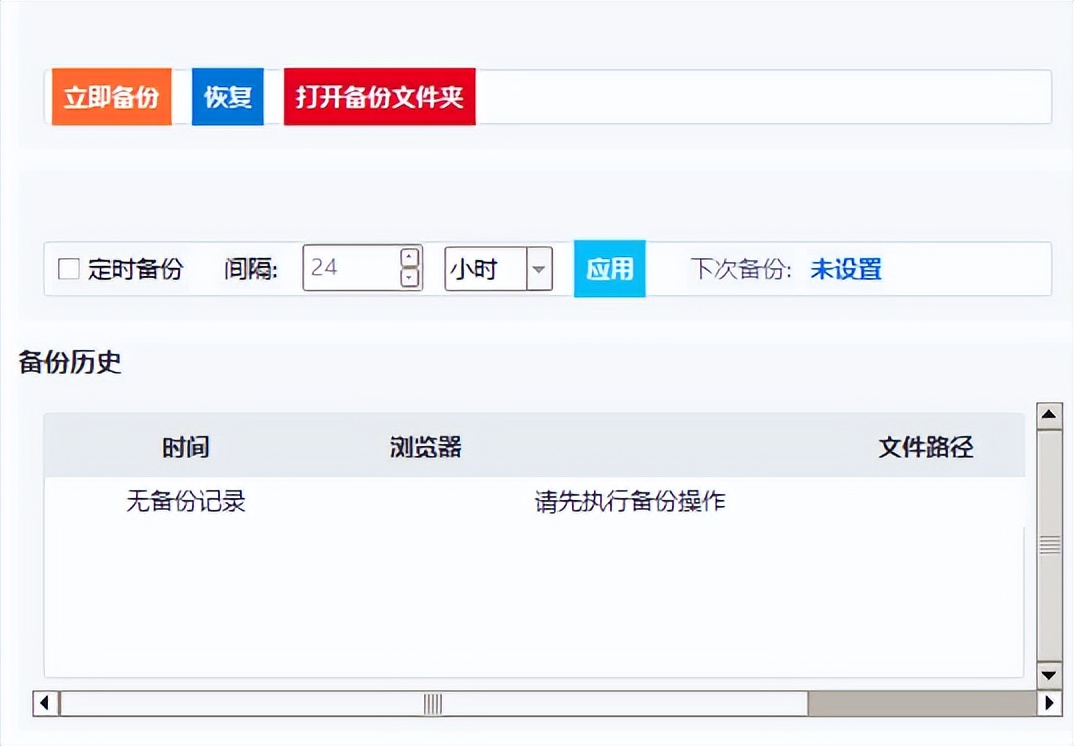Image resolution: width=1074 pixels, height=746 pixels.
Task: Click the interval increment arrow
Action: point(407,258)
